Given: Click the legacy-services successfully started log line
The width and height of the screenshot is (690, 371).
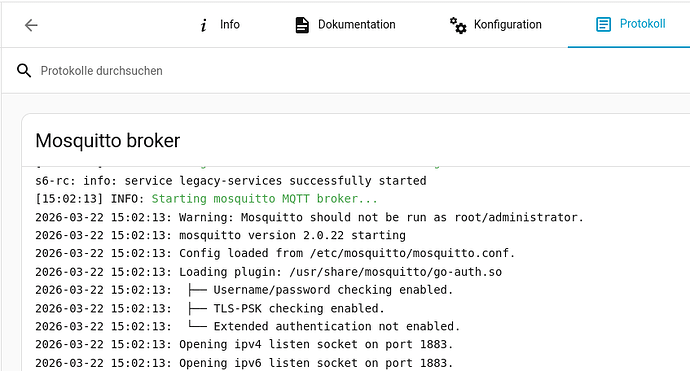Looking at the screenshot, I should click(231, 181).
